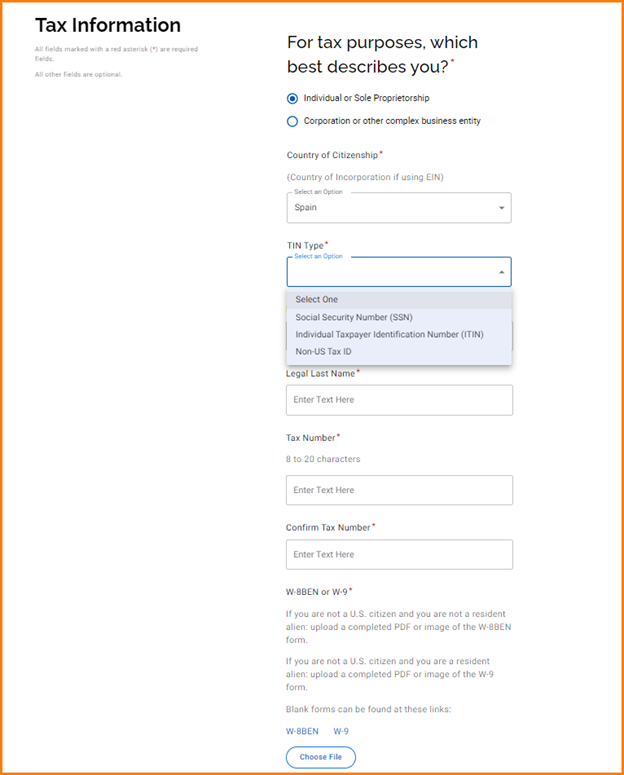Collapse TIN Type list using its arrow icon
Viewport: 624px width, 775px height.
(x=501, y=272)
